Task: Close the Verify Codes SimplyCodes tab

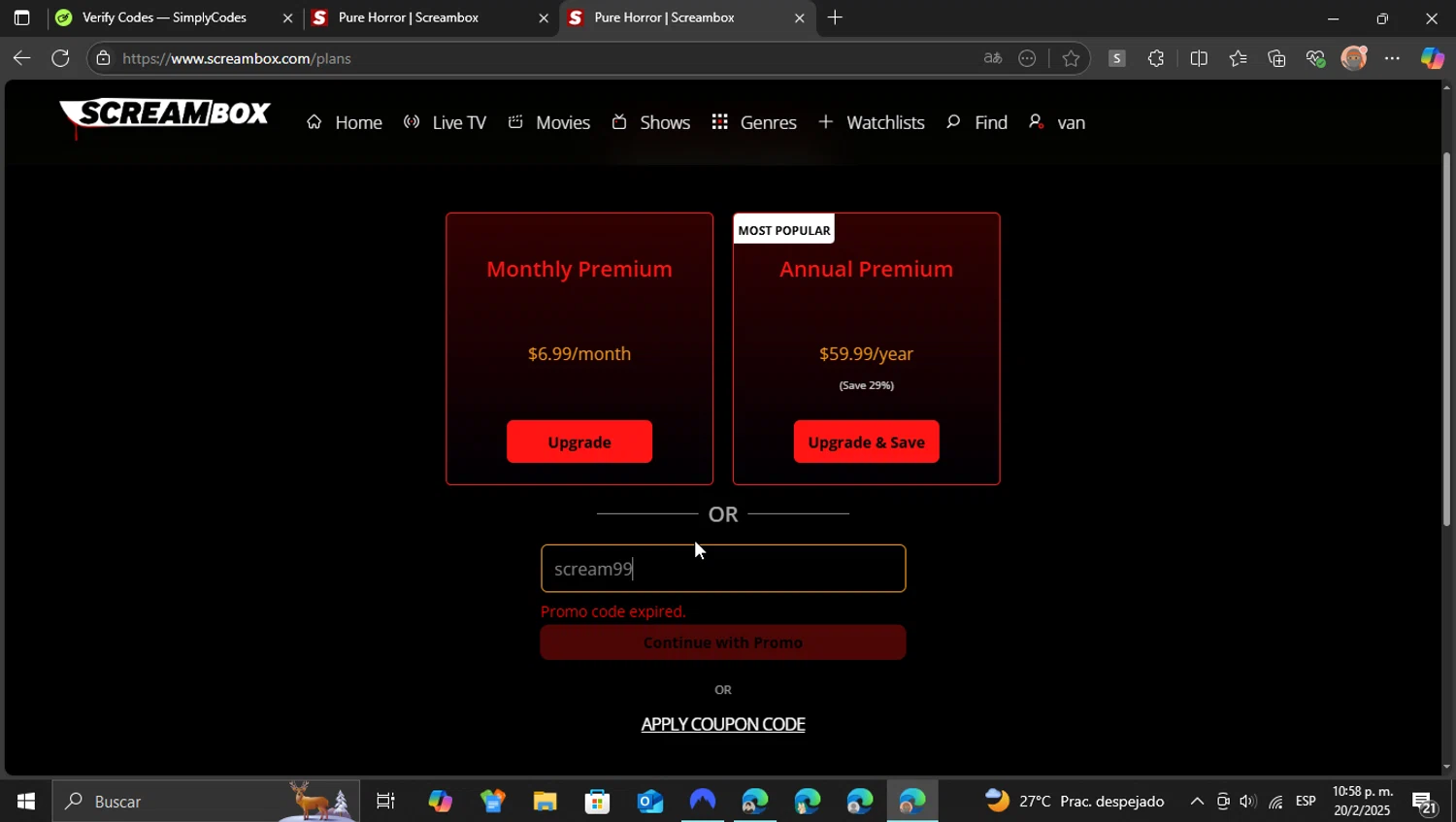Action: 287,17
